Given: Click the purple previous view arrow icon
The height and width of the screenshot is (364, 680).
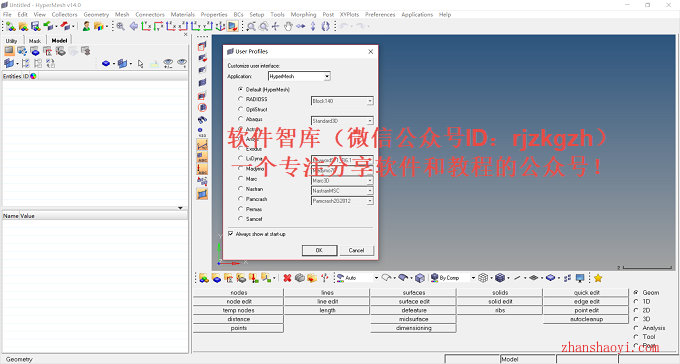Looking at the screenshot, I should click(x=134, y=26).
